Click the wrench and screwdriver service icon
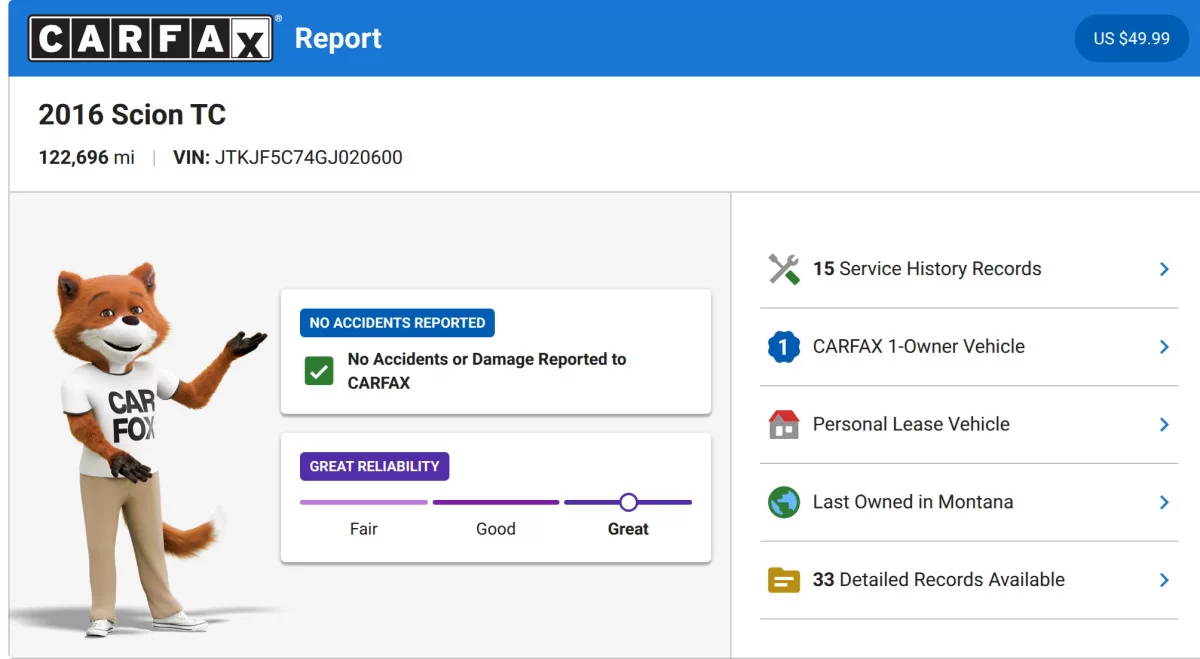Screen dimensions: 1200x659 click(784, 269)
